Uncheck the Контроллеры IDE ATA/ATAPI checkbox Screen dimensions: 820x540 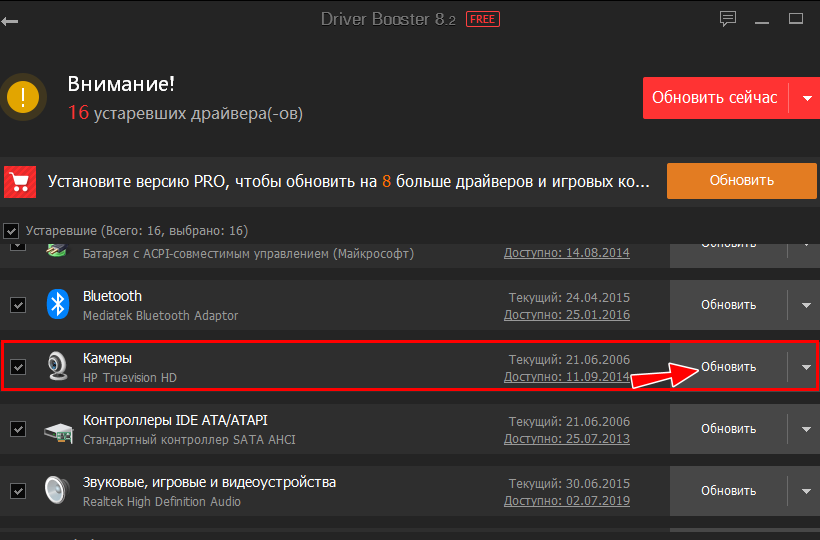18,429
